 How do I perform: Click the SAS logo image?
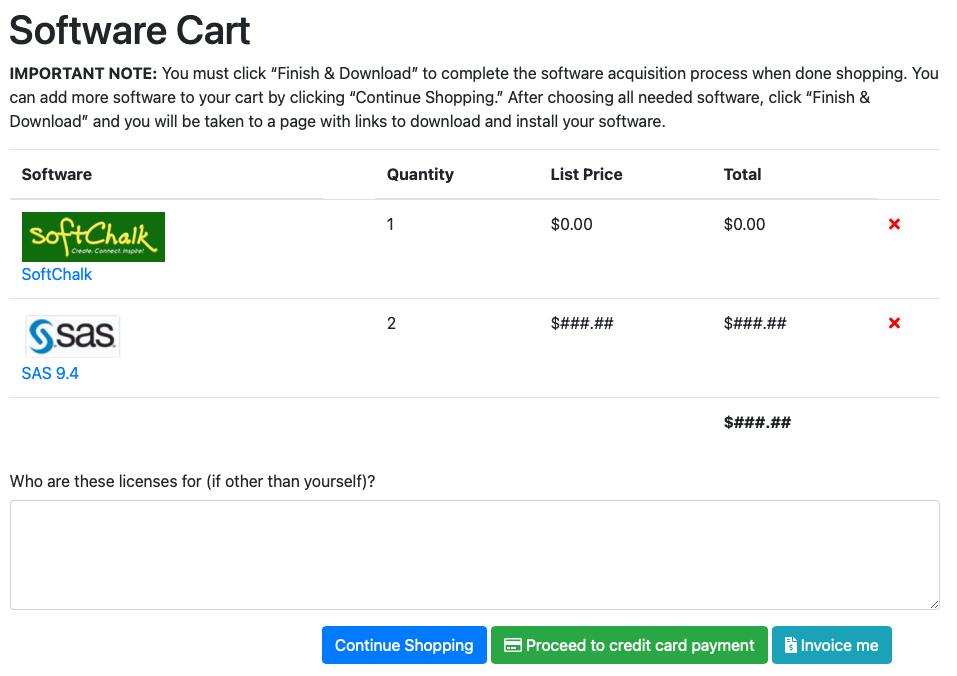pyautogui.click(x=73, y=336)
